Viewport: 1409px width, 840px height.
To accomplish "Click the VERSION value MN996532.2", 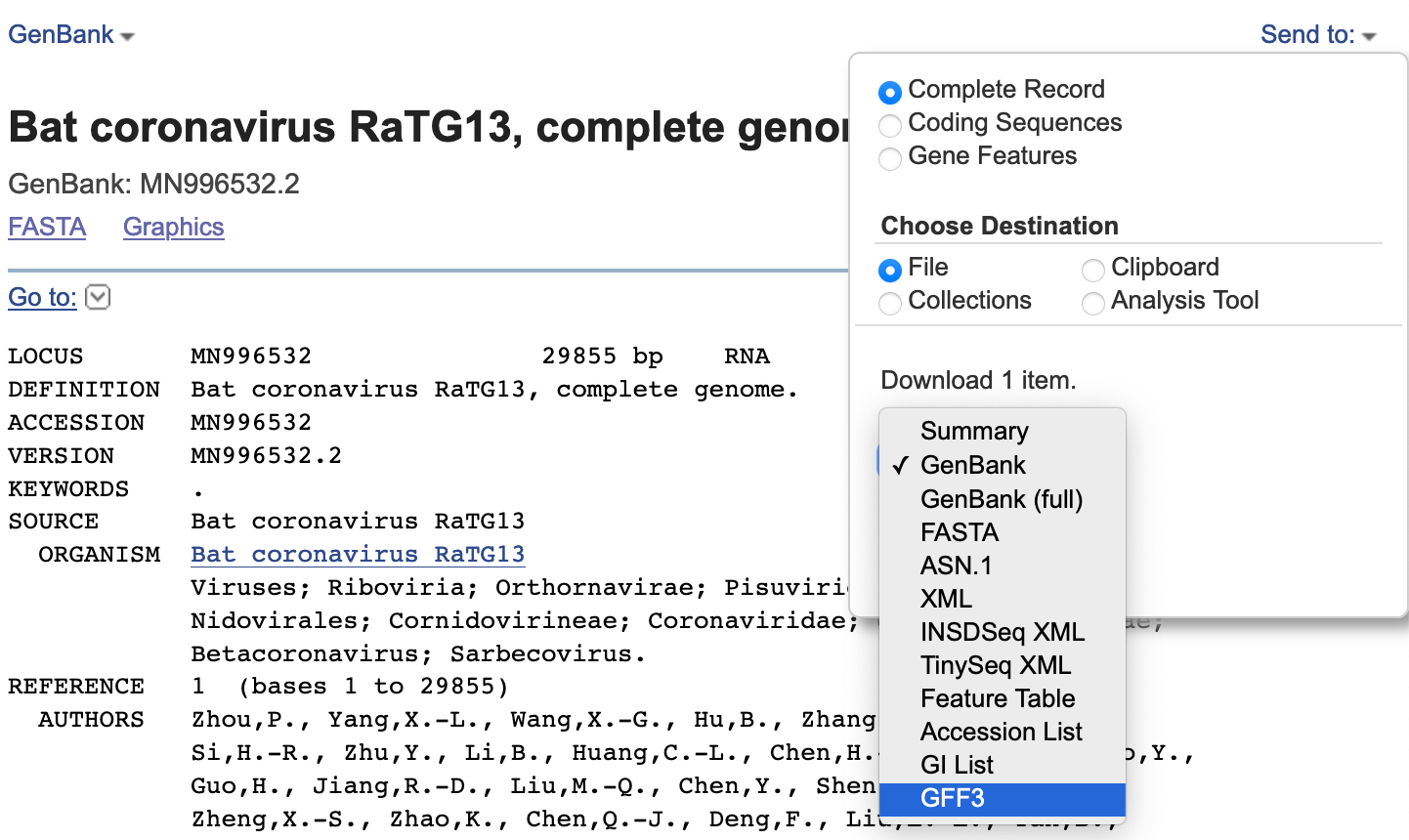I will [267, 455].
